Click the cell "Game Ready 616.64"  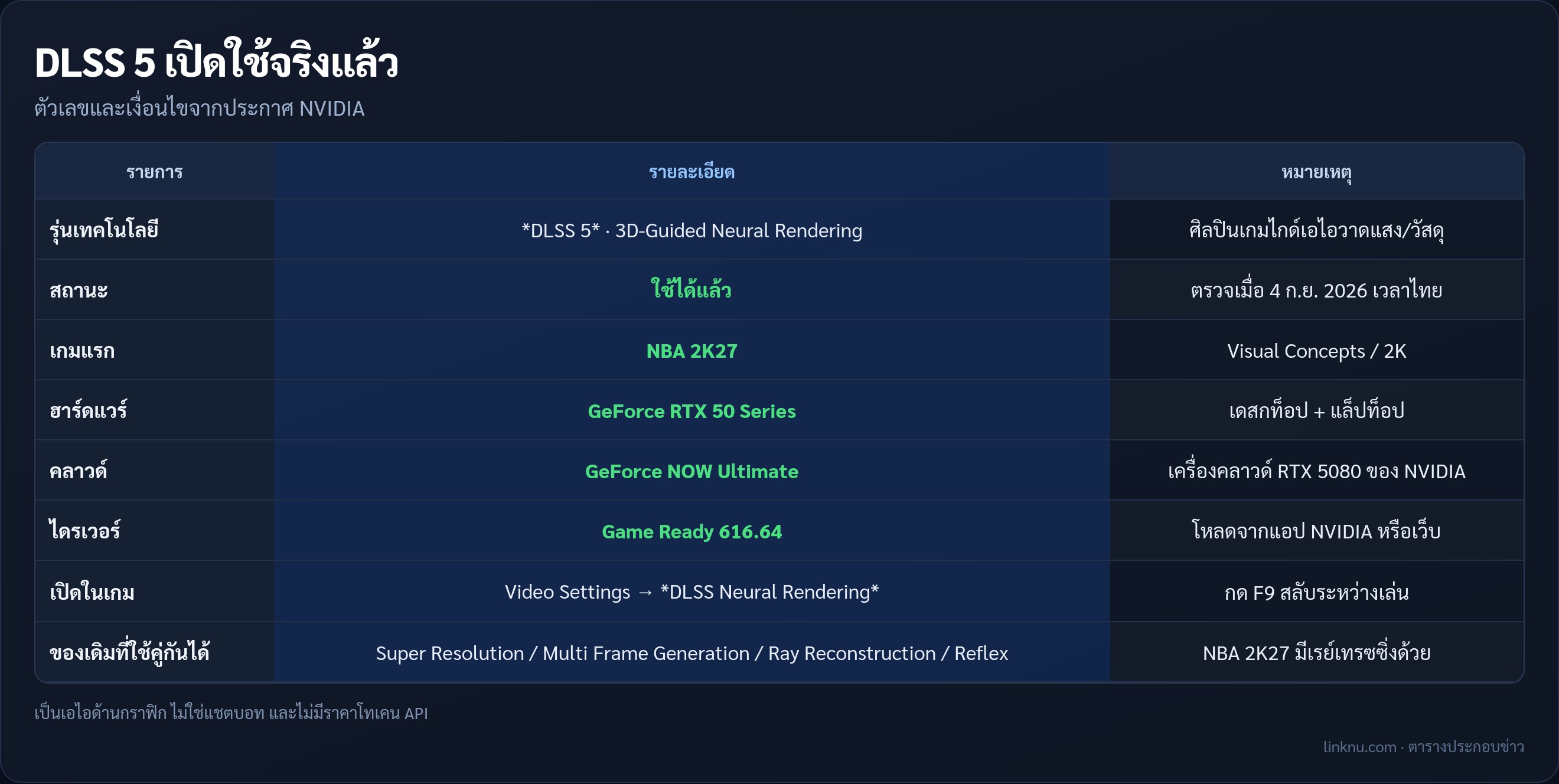click(x=692, y=532)
